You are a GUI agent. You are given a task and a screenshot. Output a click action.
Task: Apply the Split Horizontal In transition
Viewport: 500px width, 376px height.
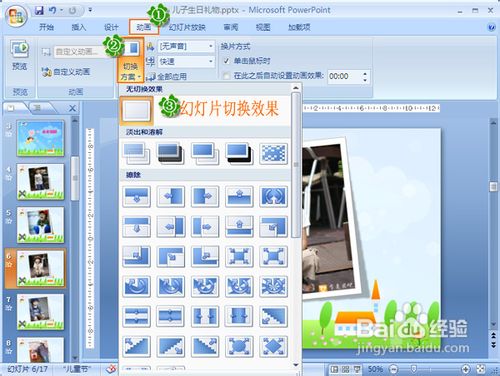(x=136, y=316)
